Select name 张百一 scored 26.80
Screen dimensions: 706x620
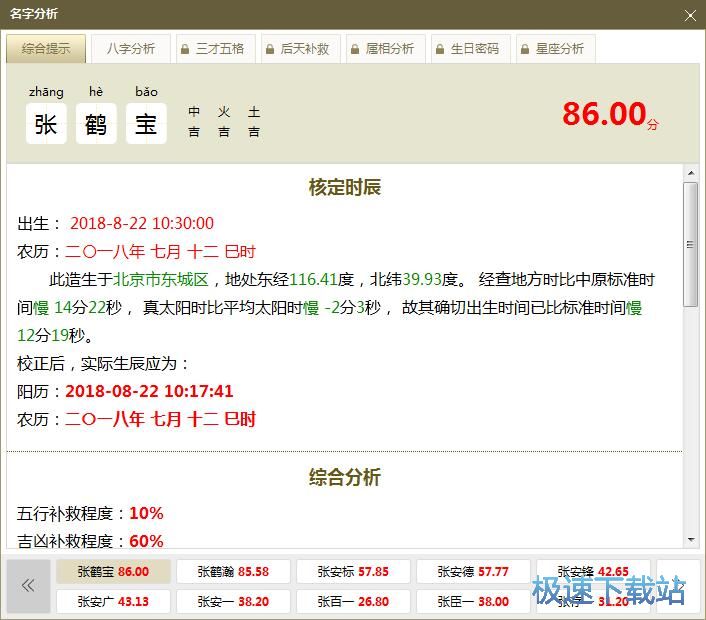[353, 602]
